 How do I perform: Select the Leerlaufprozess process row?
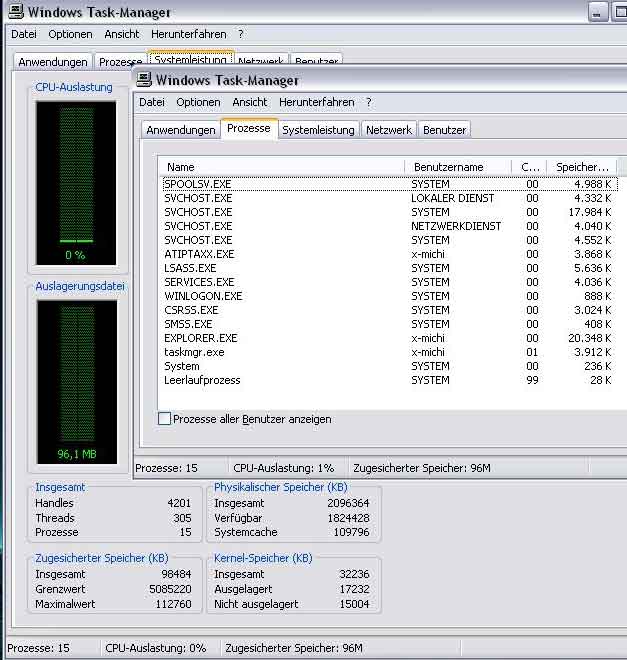tap(390, 380)
